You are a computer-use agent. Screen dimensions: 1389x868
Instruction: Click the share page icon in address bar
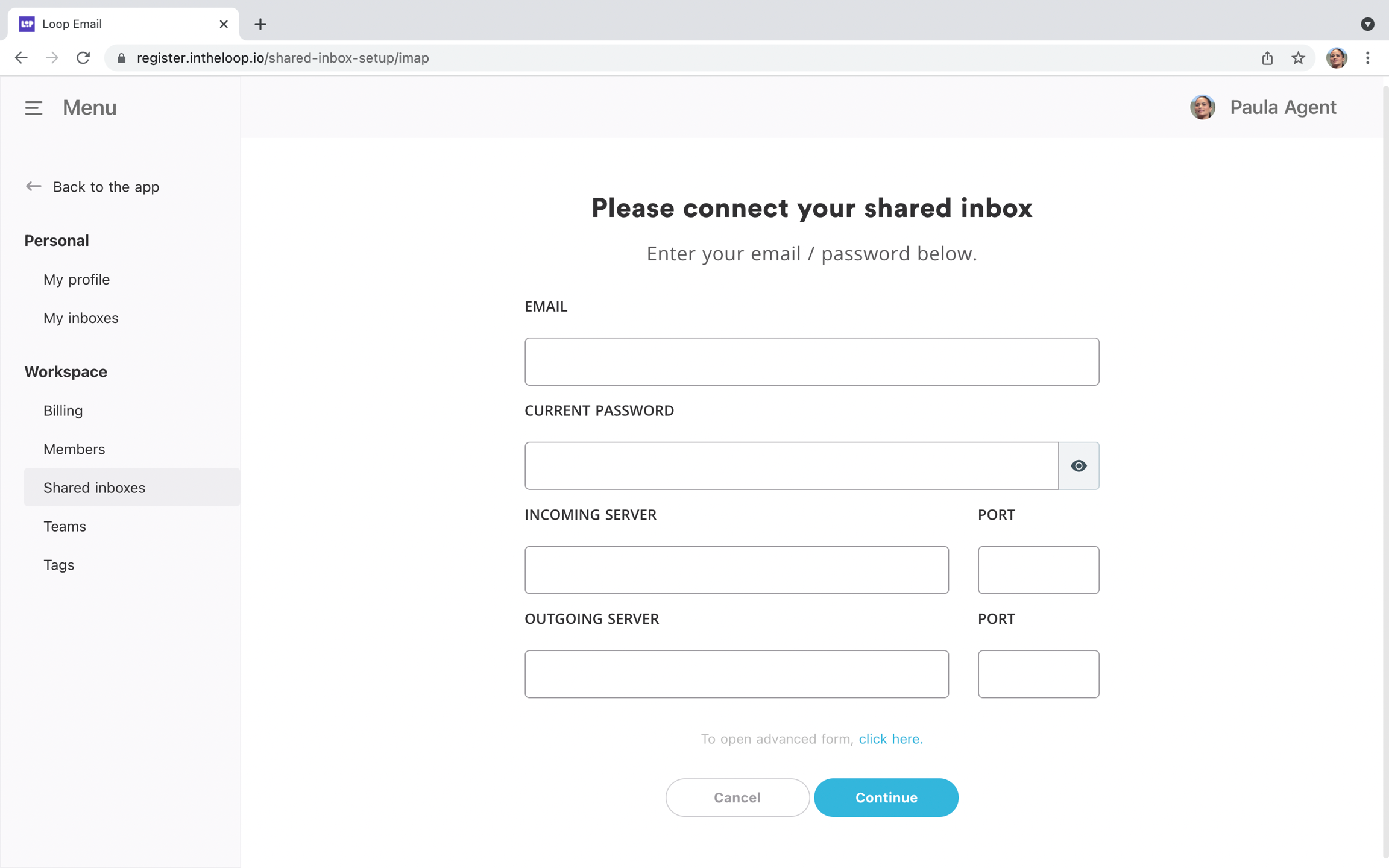pyautogui.click(x=1267, y=58)
